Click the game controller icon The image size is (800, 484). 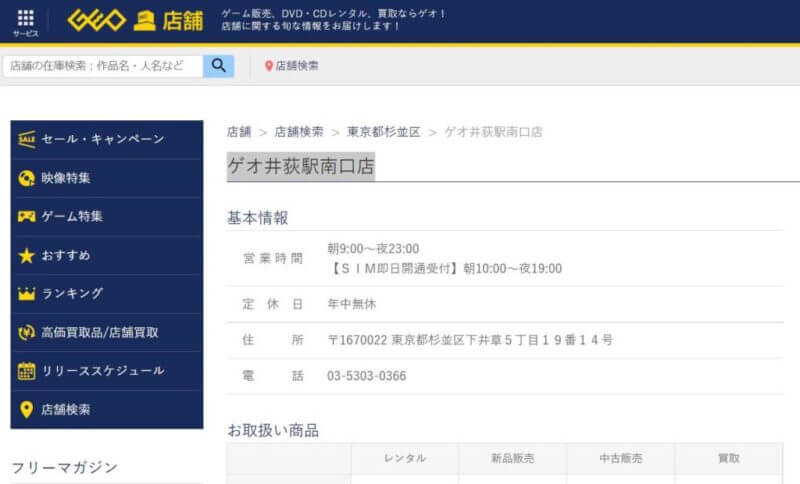pos(27,216)
